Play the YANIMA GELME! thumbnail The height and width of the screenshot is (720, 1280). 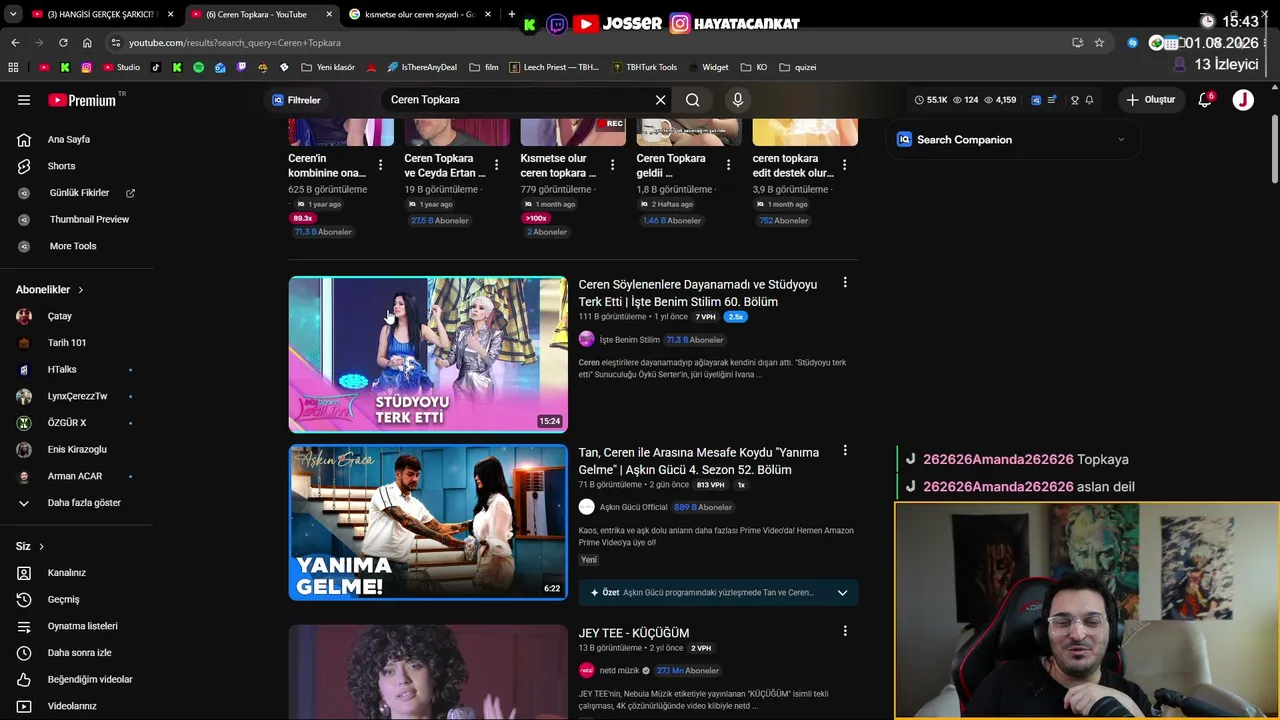[428, 522]
